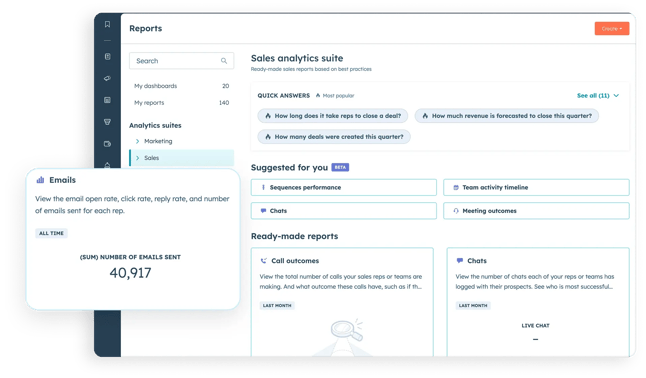Open the marketing megaphone sidebar icon
Screen dimensions: 646x378
(107, 78)
